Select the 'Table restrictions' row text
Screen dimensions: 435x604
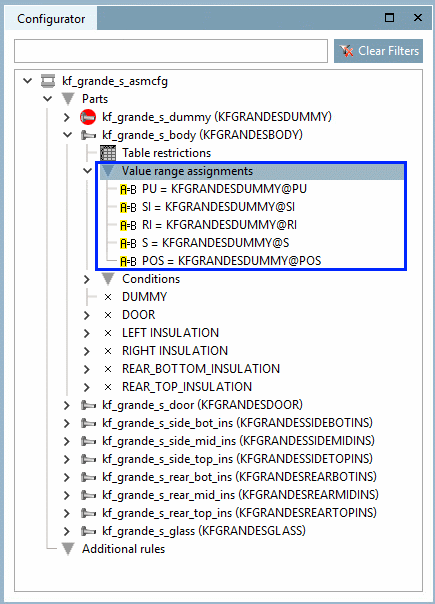[166, 153]
